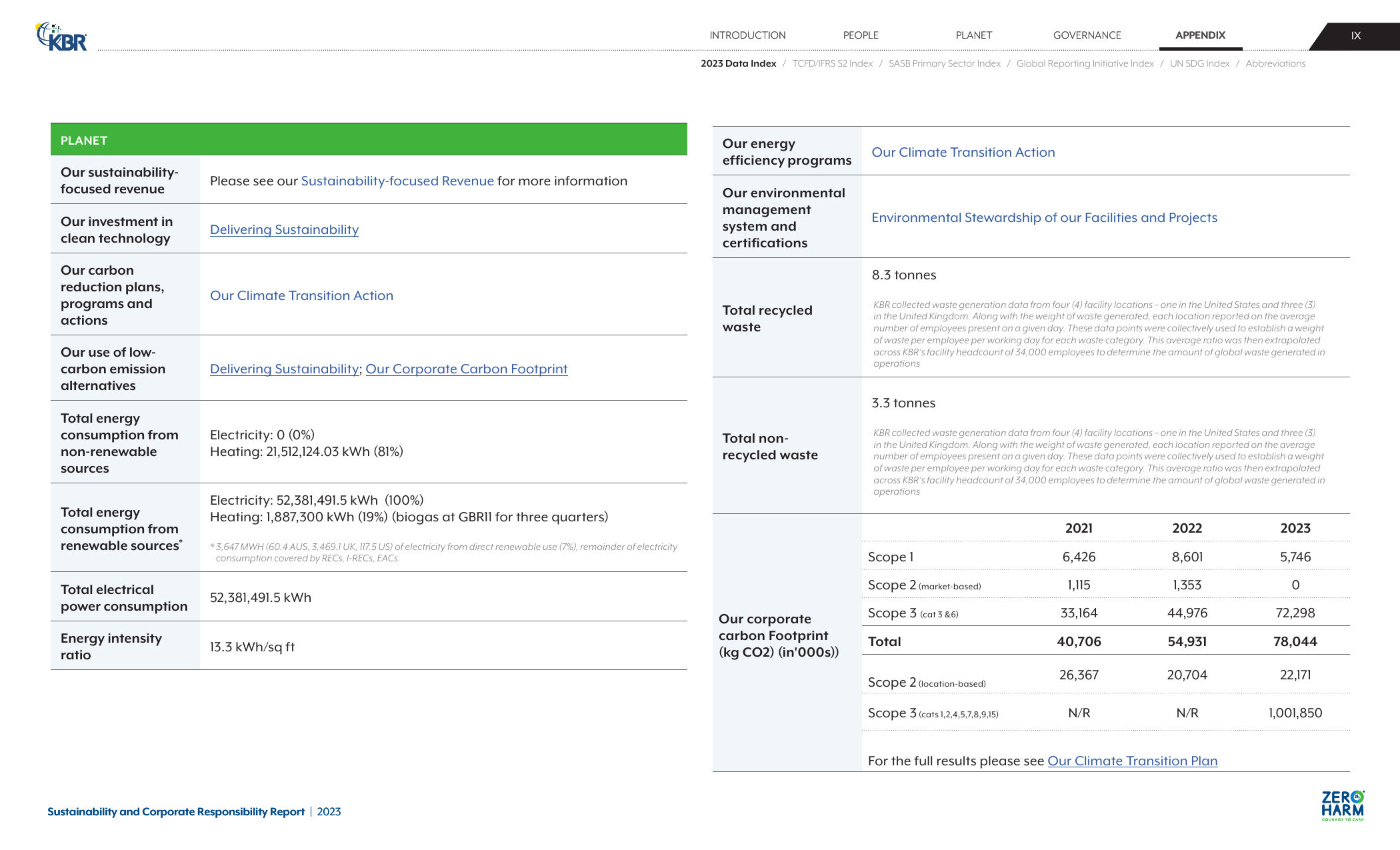Click the '13.3 kWh/sq ft' energy intensity value
The image size is (1400, 850).
(x=252, y=647)
